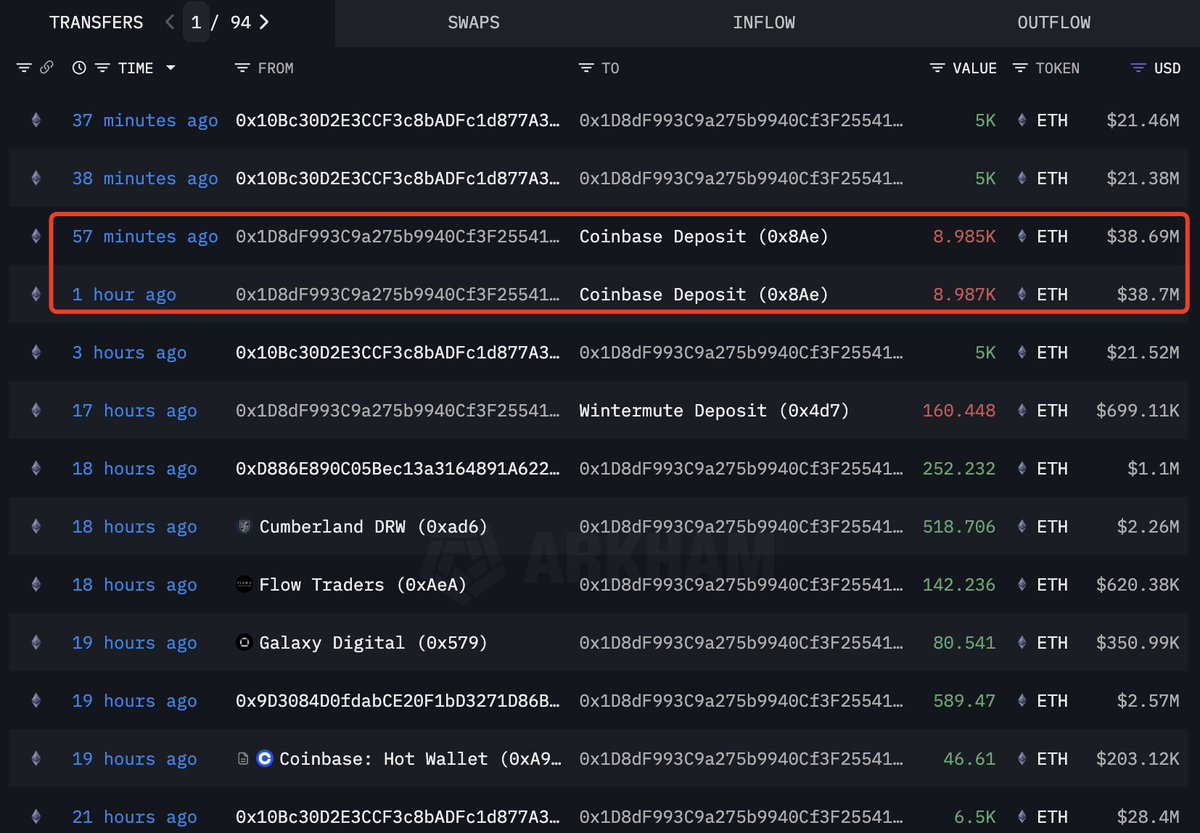Open the 17 hours ago transaction link

pos(134,410)
